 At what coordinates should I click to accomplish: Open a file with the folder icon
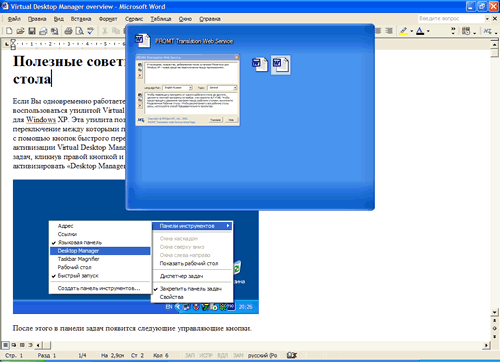pyautogui.click(x=20, y=31)
